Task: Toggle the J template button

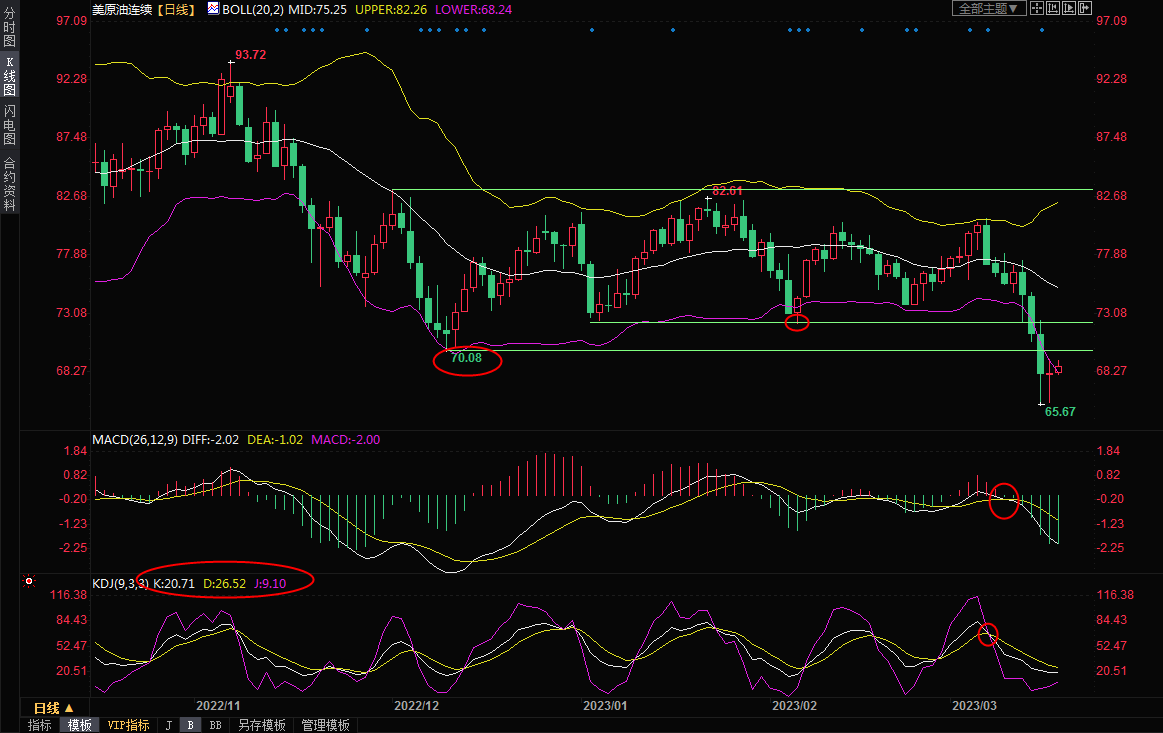Action: [x=168, y=725]
